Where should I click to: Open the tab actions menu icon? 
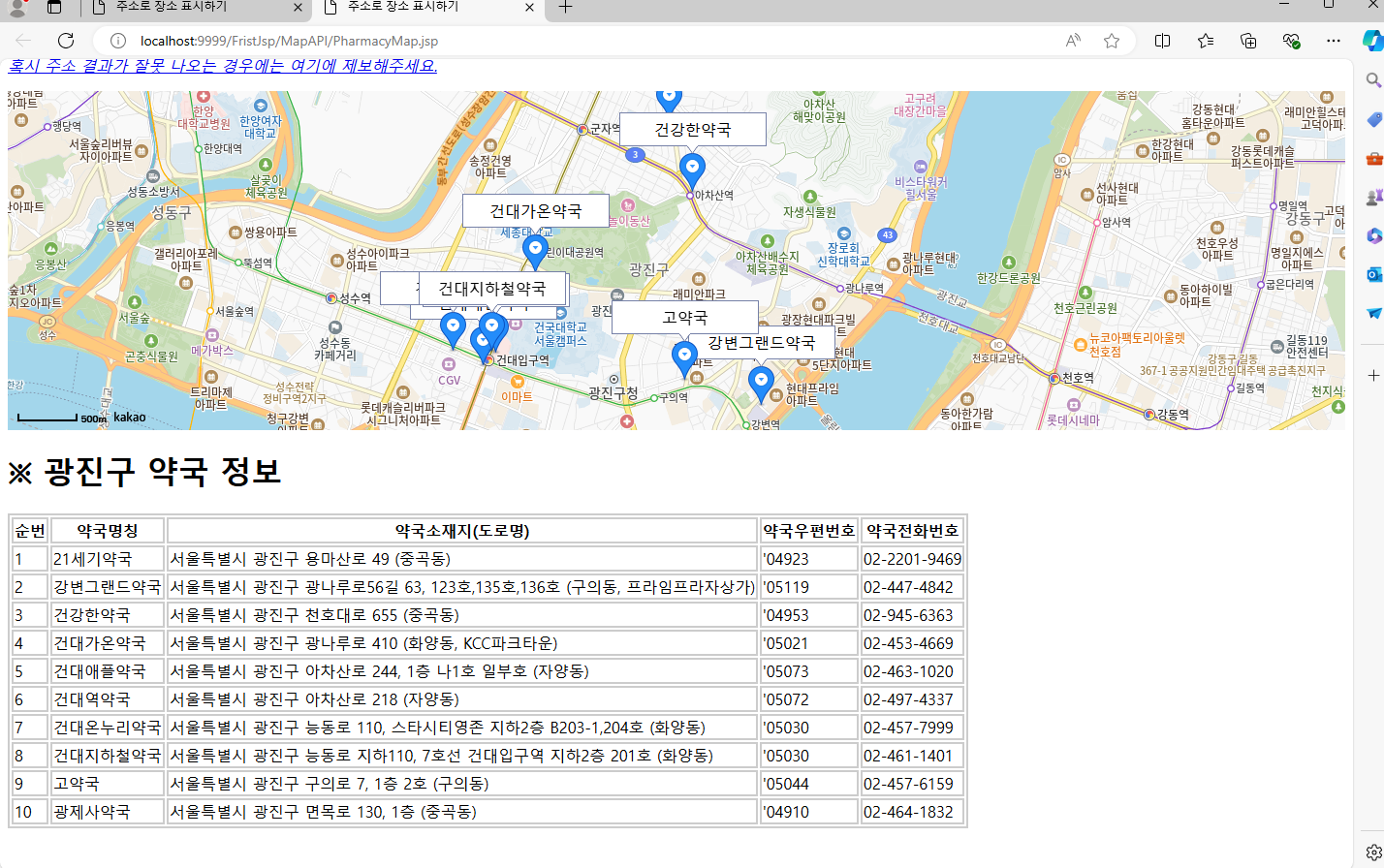54,8
